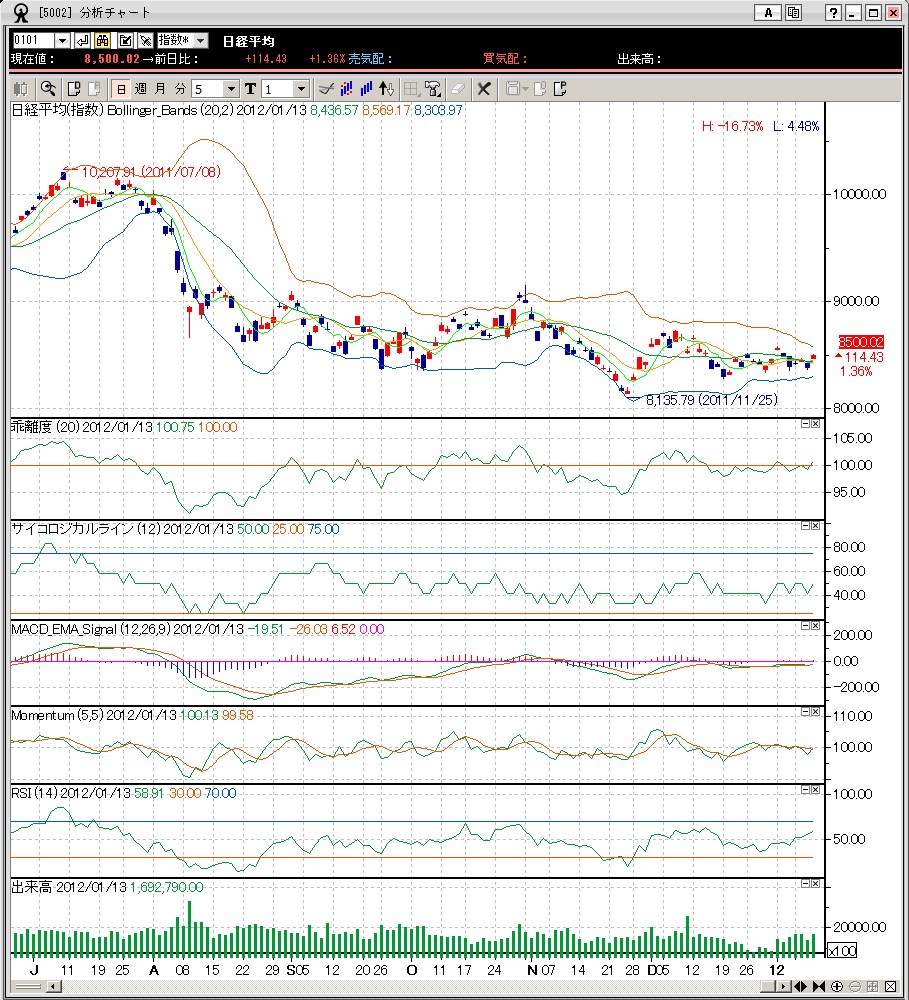
Task: Click the A button in title bar
Action: click(x=768, y=13)
